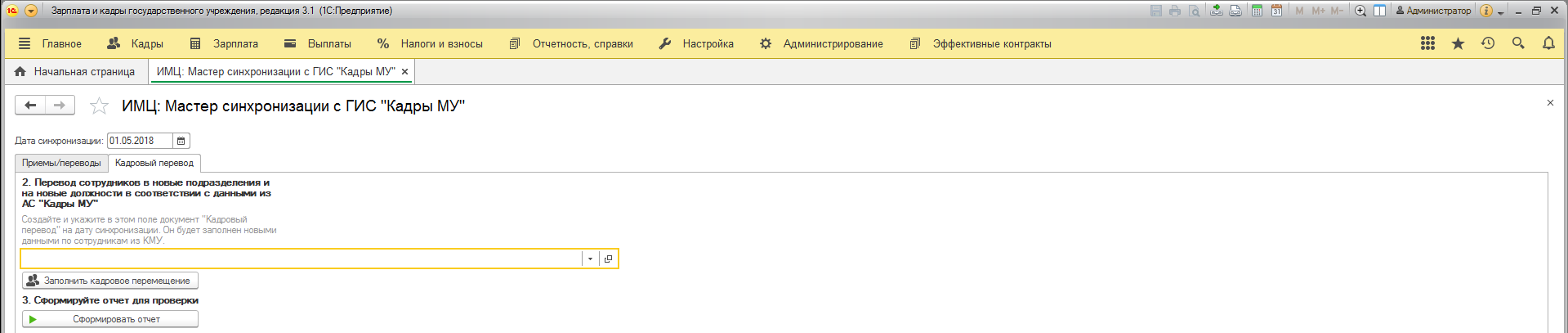Open the calendar icon in the title bar

(1276, 11)
